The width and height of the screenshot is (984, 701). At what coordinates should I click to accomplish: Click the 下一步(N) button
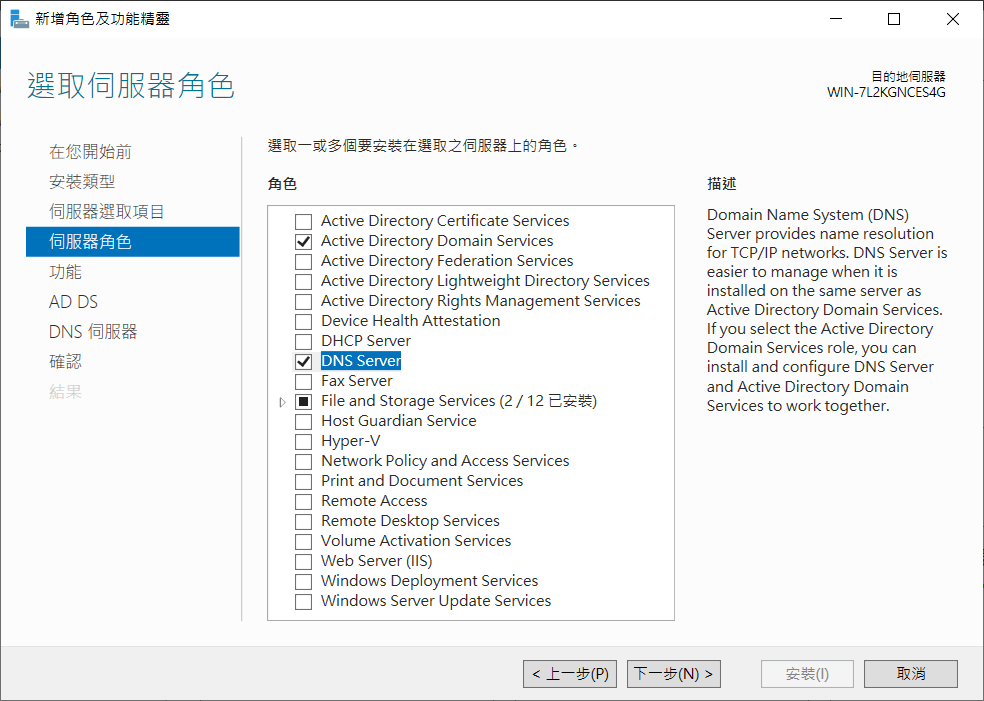(x=674, y=674)
